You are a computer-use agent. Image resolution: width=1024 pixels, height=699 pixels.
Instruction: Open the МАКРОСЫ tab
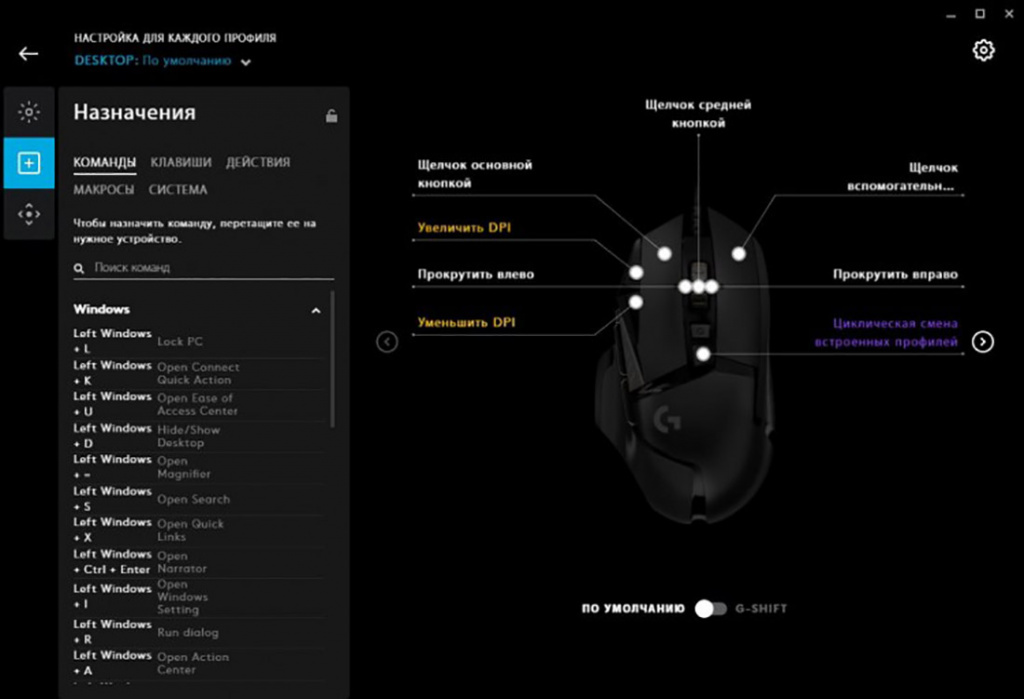[103, 189]
